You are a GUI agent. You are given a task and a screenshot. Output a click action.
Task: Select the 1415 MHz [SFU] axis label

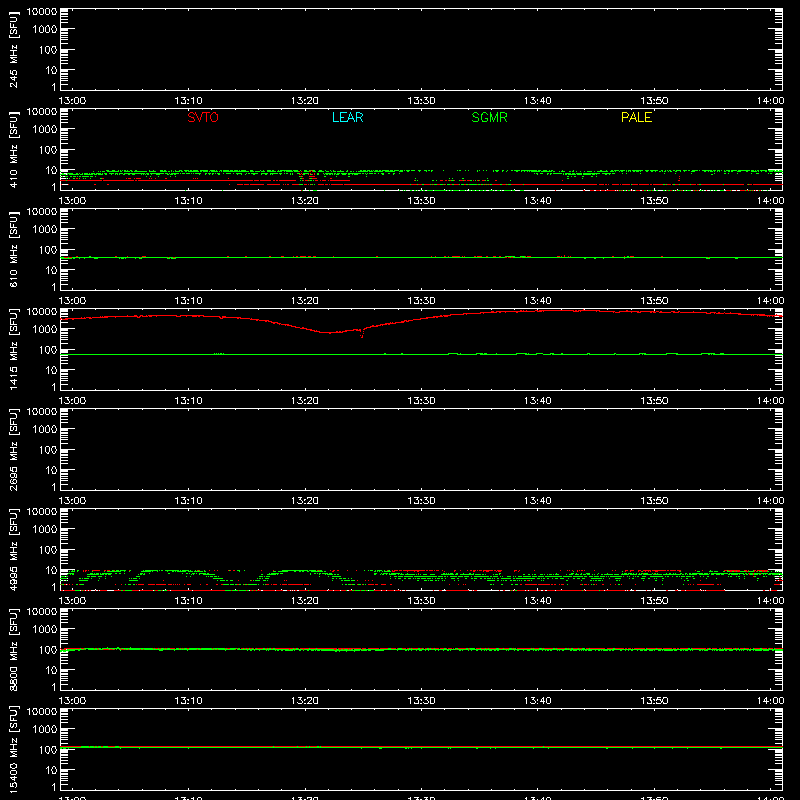pyautogui.click(x=14, y=349)
